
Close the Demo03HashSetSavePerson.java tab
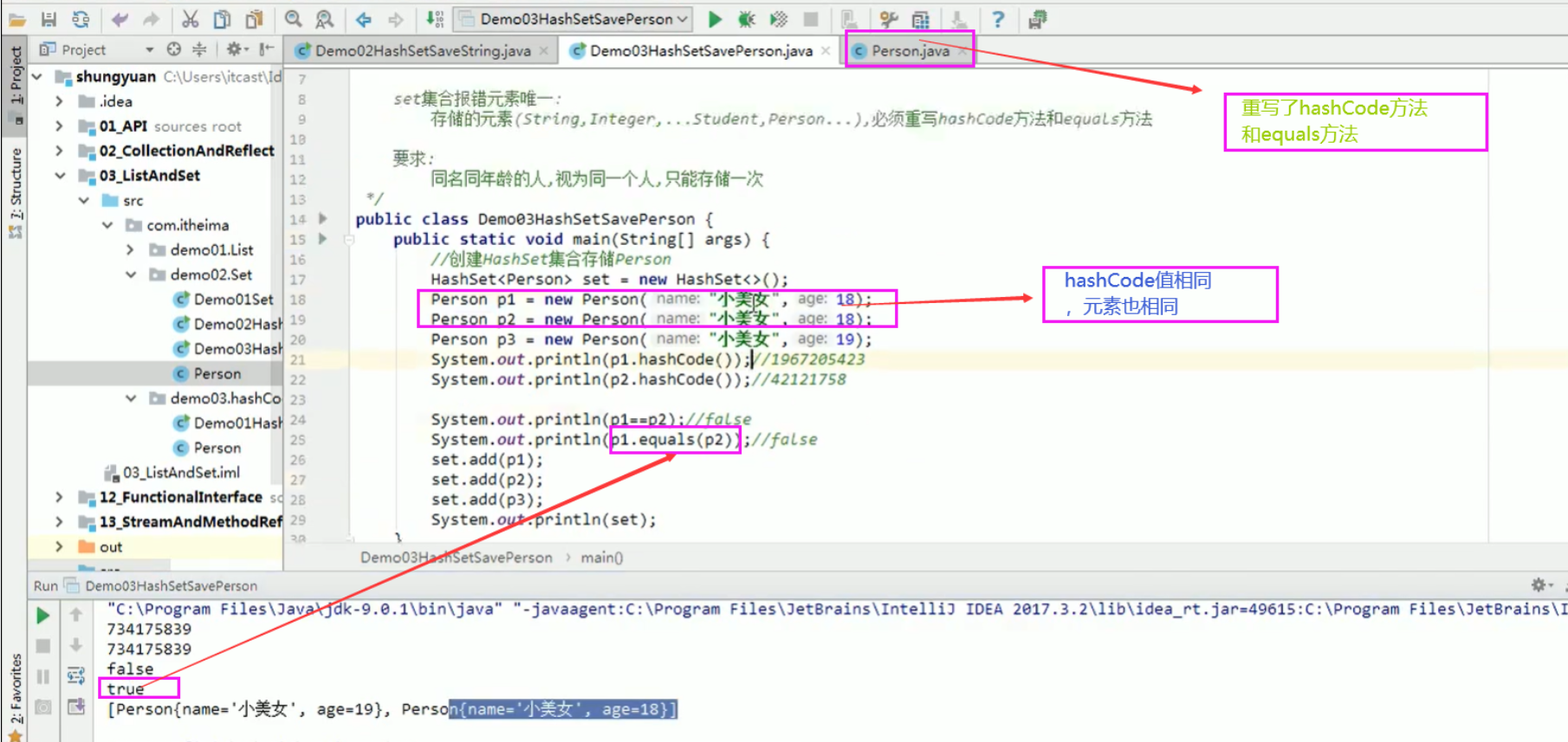point(826,51)
